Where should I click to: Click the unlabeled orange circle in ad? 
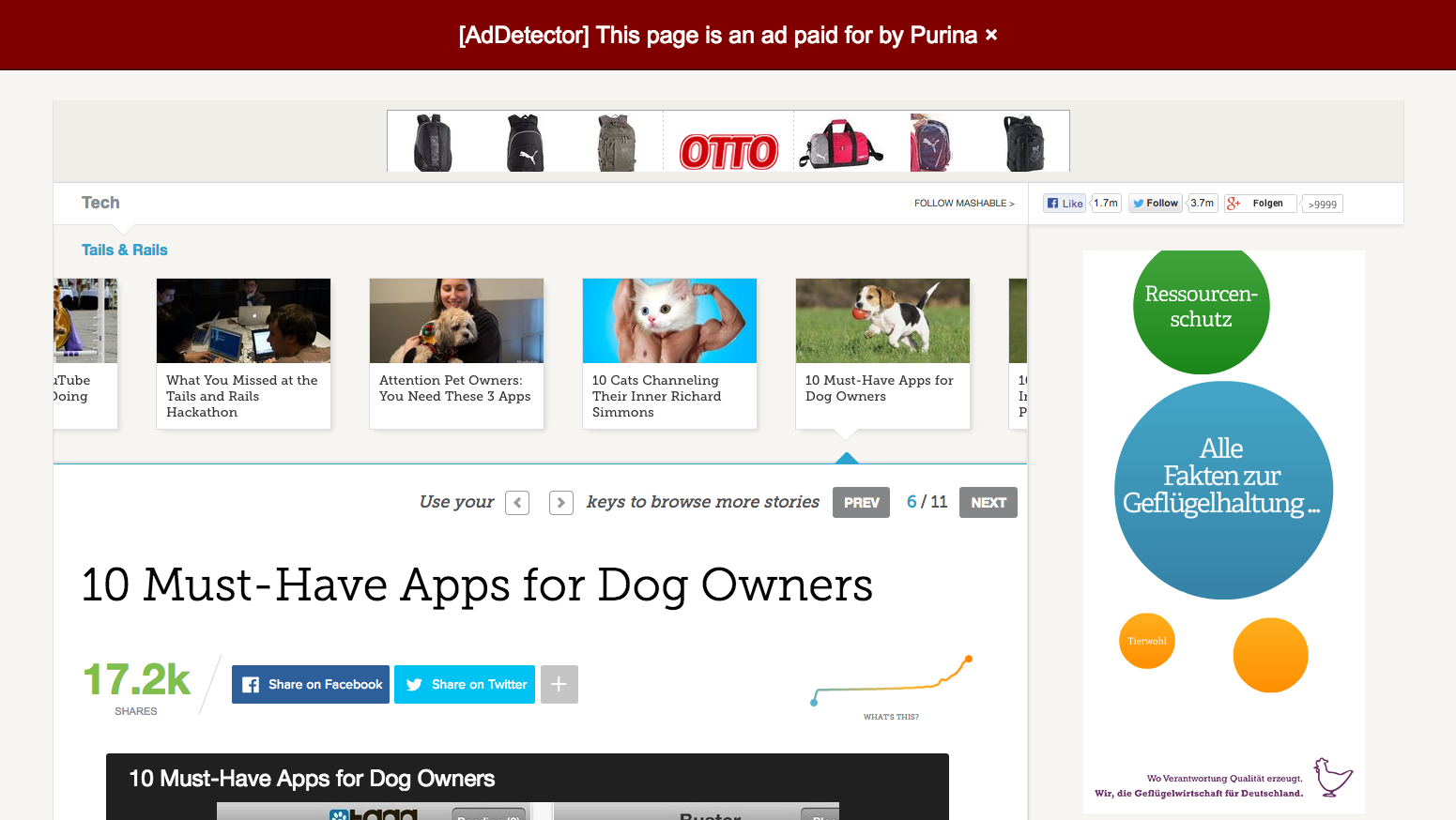pyautogui.click(x=1270, y=655)
